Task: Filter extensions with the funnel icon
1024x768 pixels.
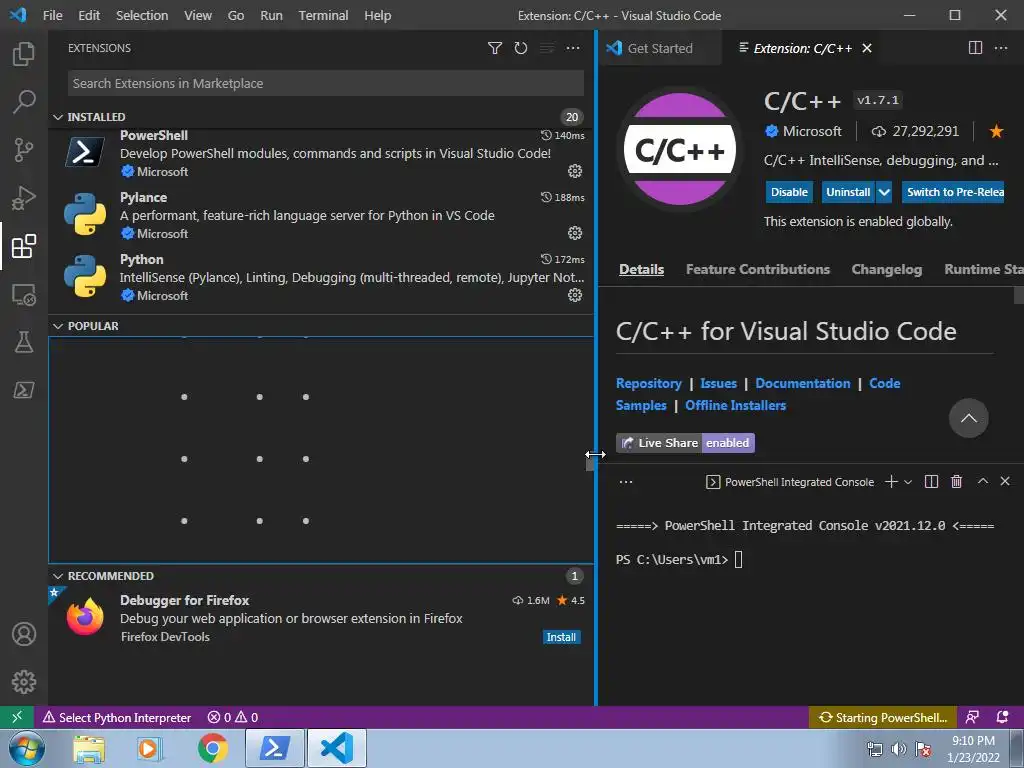Action: pyautogui.click(x=495, y=48)
